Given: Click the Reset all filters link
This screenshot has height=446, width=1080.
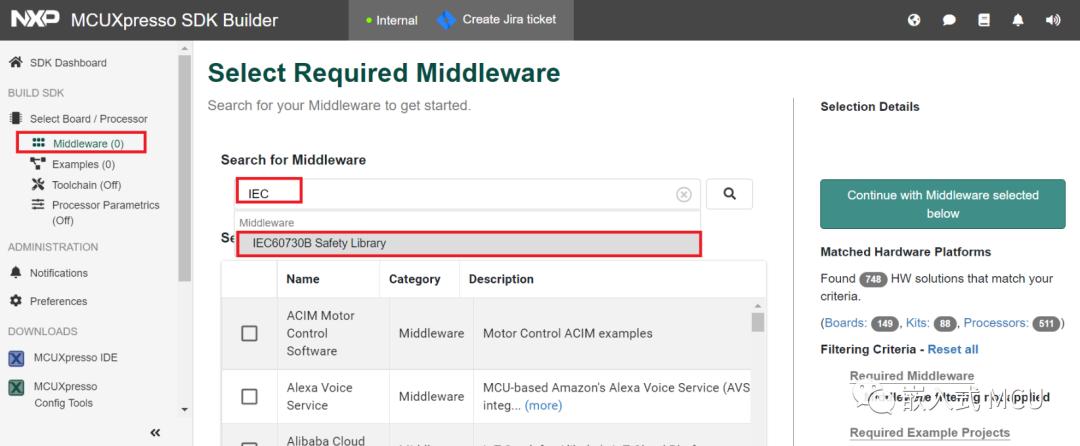Looking at the screenshot, I should tap(953, 349).
